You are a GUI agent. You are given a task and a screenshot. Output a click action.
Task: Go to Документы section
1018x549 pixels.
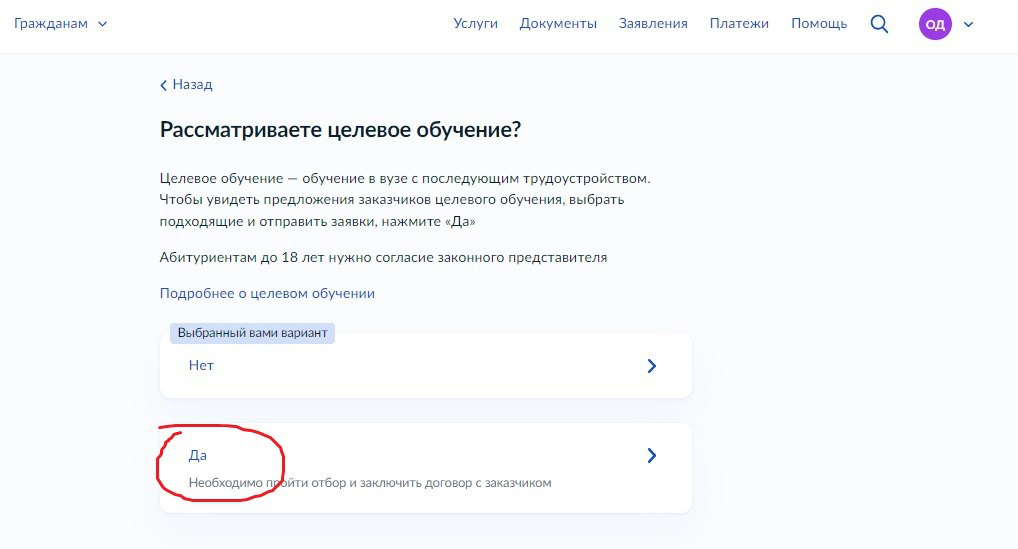coord(558,23)
